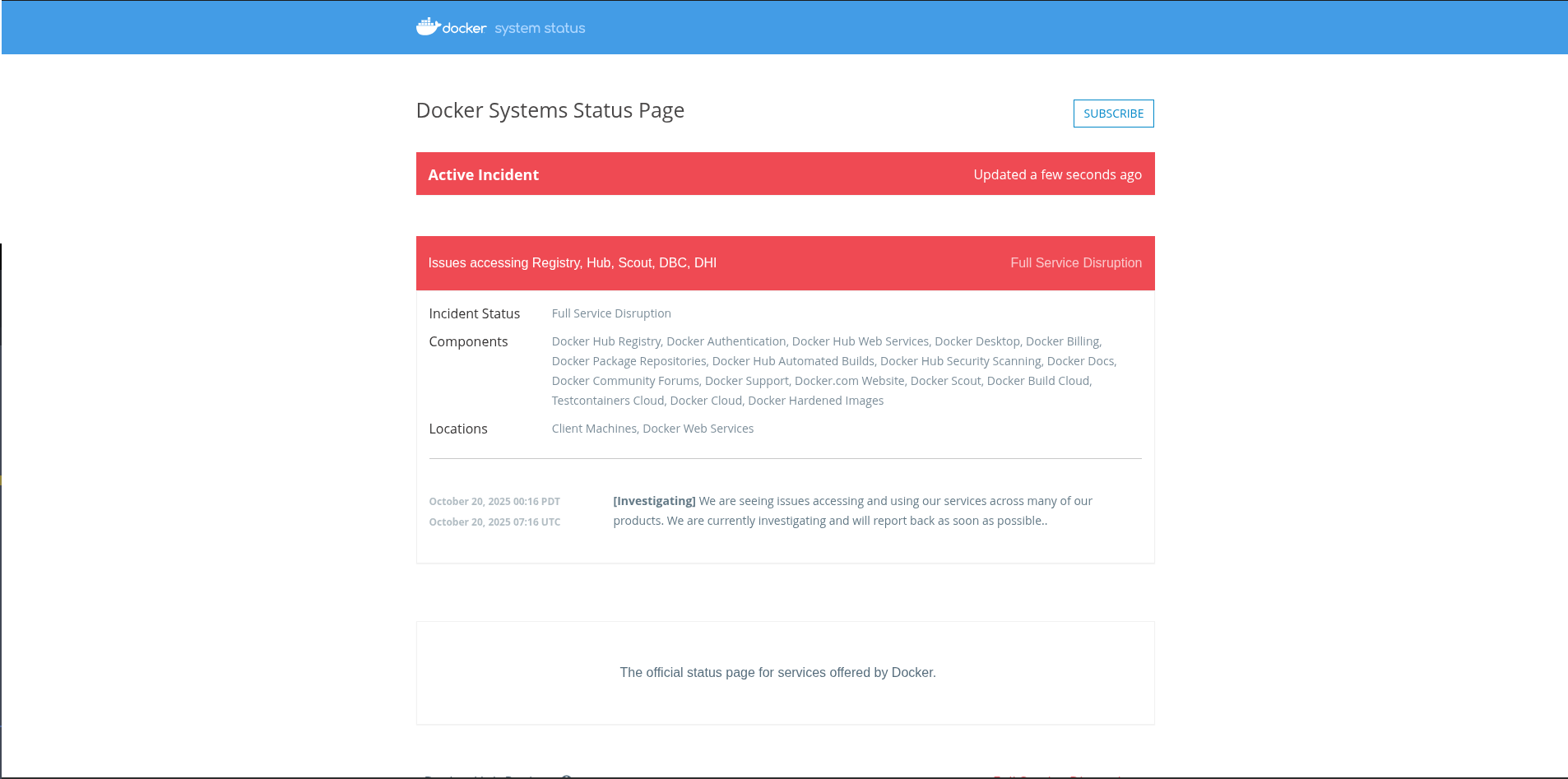Click 'Client Machines' in locations
Viewport: 1568px width, 779px height.
pyautogui.click(x=593, y=429)
